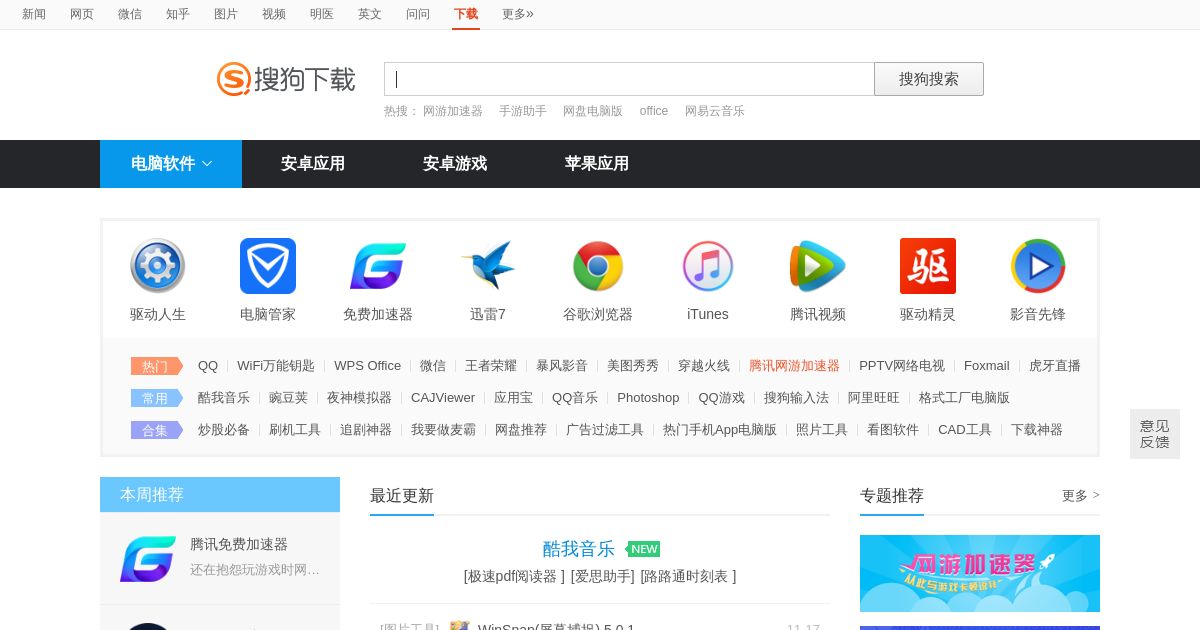Switch to the 苹果应用 tab
This screenshot has width=1200, height=630.
597,164
